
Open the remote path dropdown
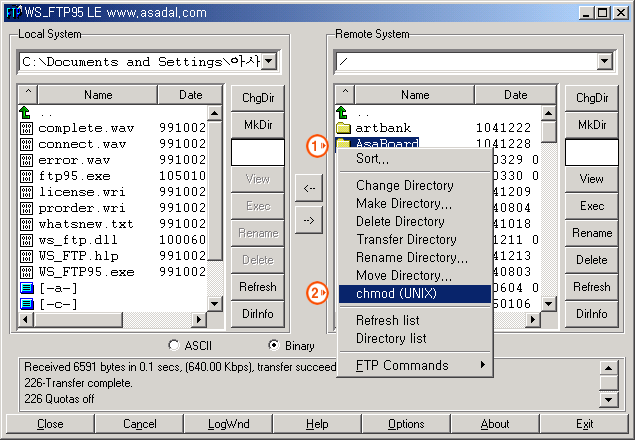click(603, 62)
